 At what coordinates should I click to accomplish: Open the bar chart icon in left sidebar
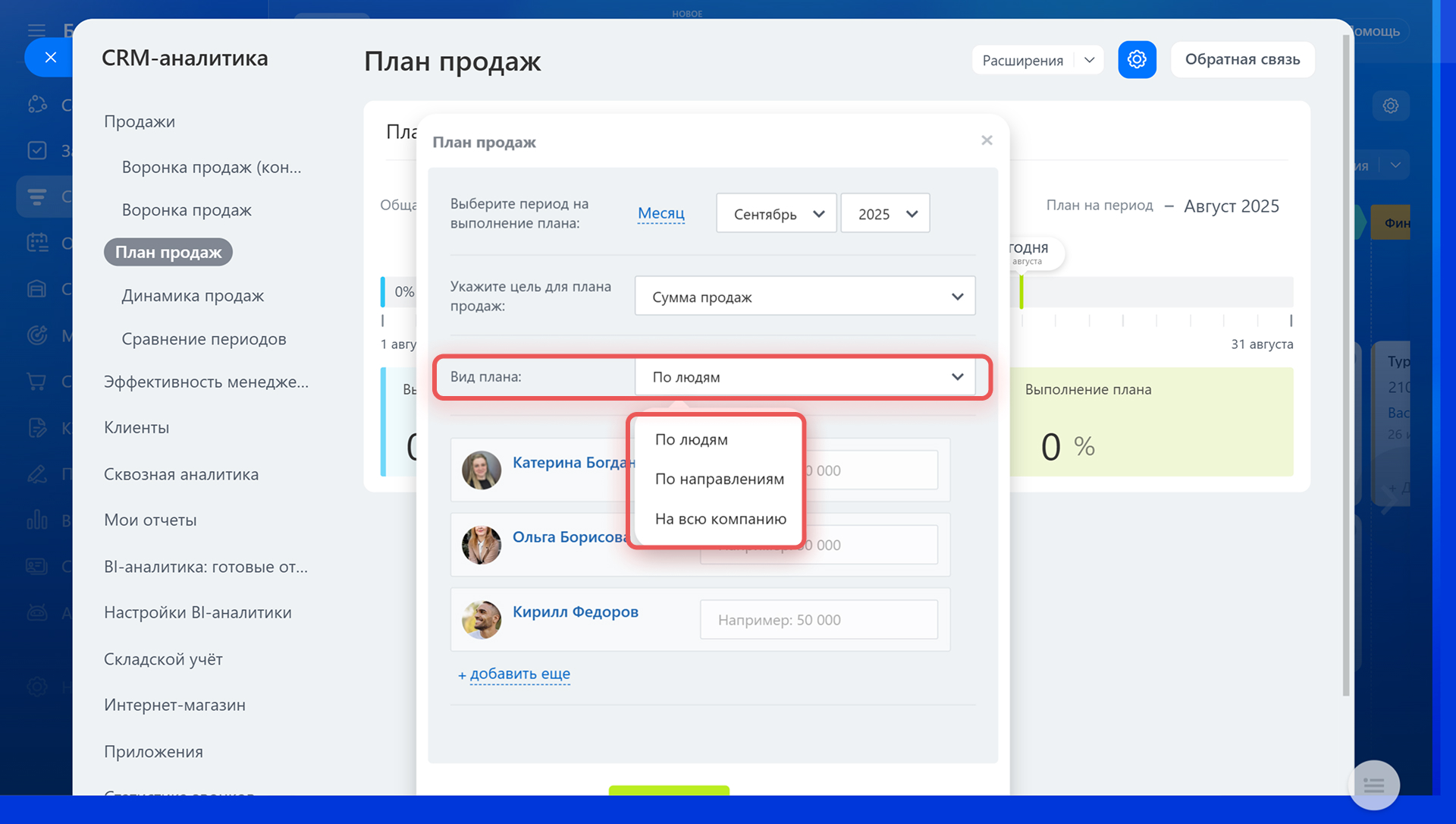pyautogui.click(x=37, y=520)
